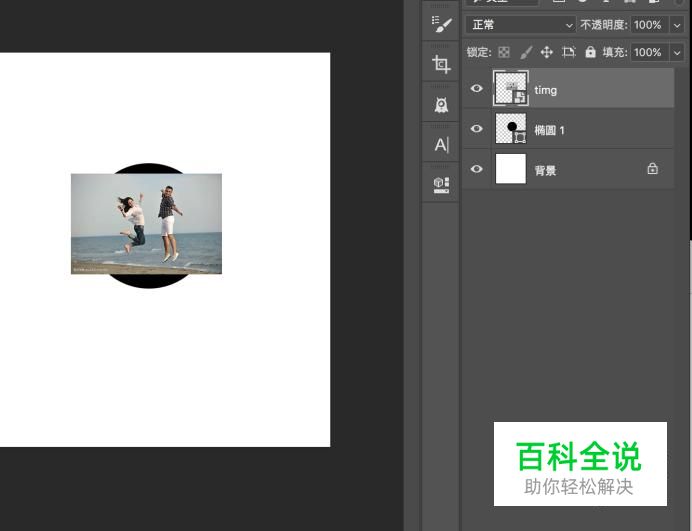Lock transparent pixels checkerboard icon
This screenshot has width=692, height=531.
point(504,52)
